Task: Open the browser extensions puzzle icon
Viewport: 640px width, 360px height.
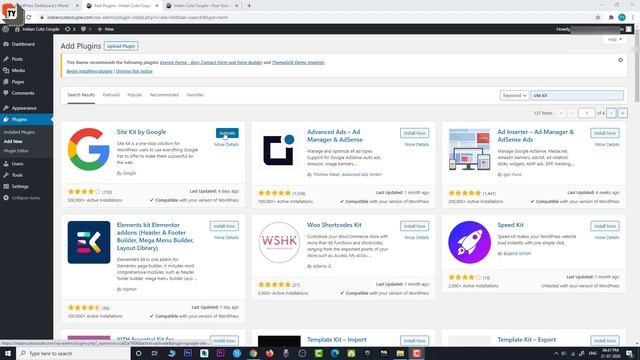Action: 611,18
